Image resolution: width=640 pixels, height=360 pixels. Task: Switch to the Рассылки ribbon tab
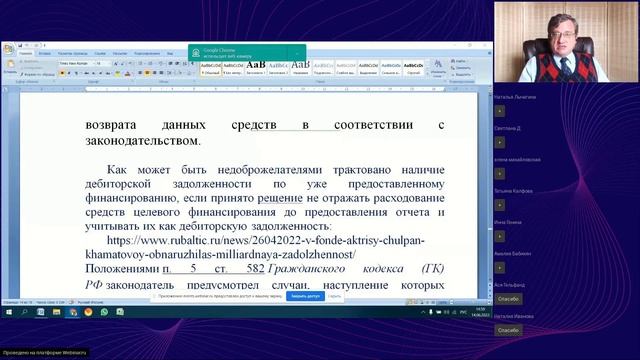pyautogui.click(x=120, y=53)
